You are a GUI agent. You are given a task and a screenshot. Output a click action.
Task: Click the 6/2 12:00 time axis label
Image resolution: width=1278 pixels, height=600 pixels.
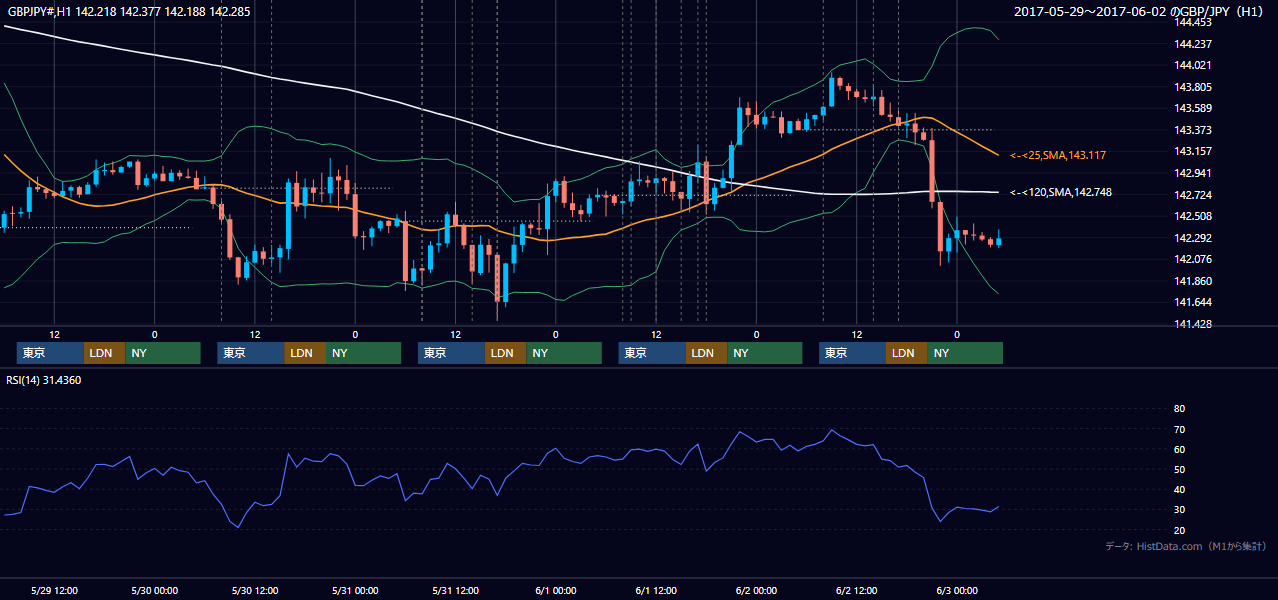[x=857, y=590]
